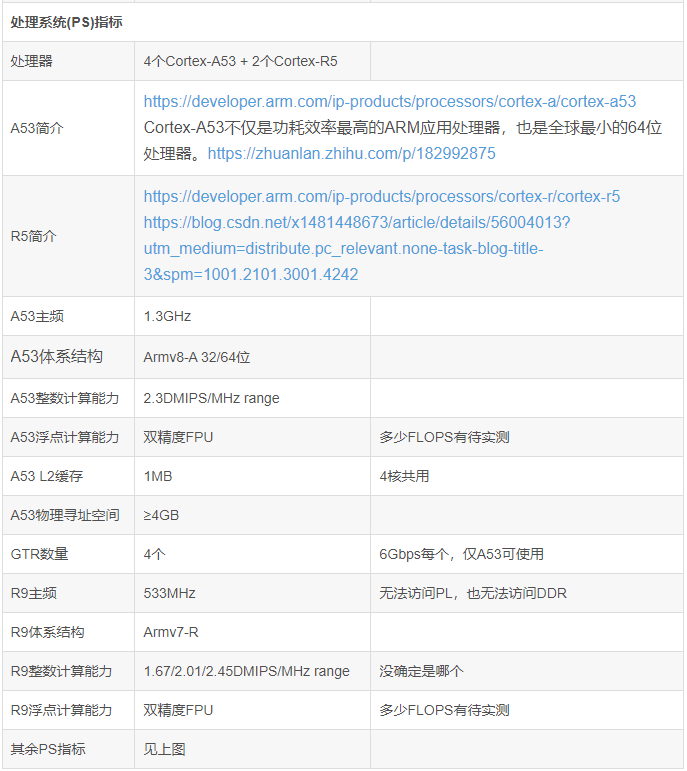687x771 pixels.
Task: Select the R9主频 label
Action: pos(33,593)
